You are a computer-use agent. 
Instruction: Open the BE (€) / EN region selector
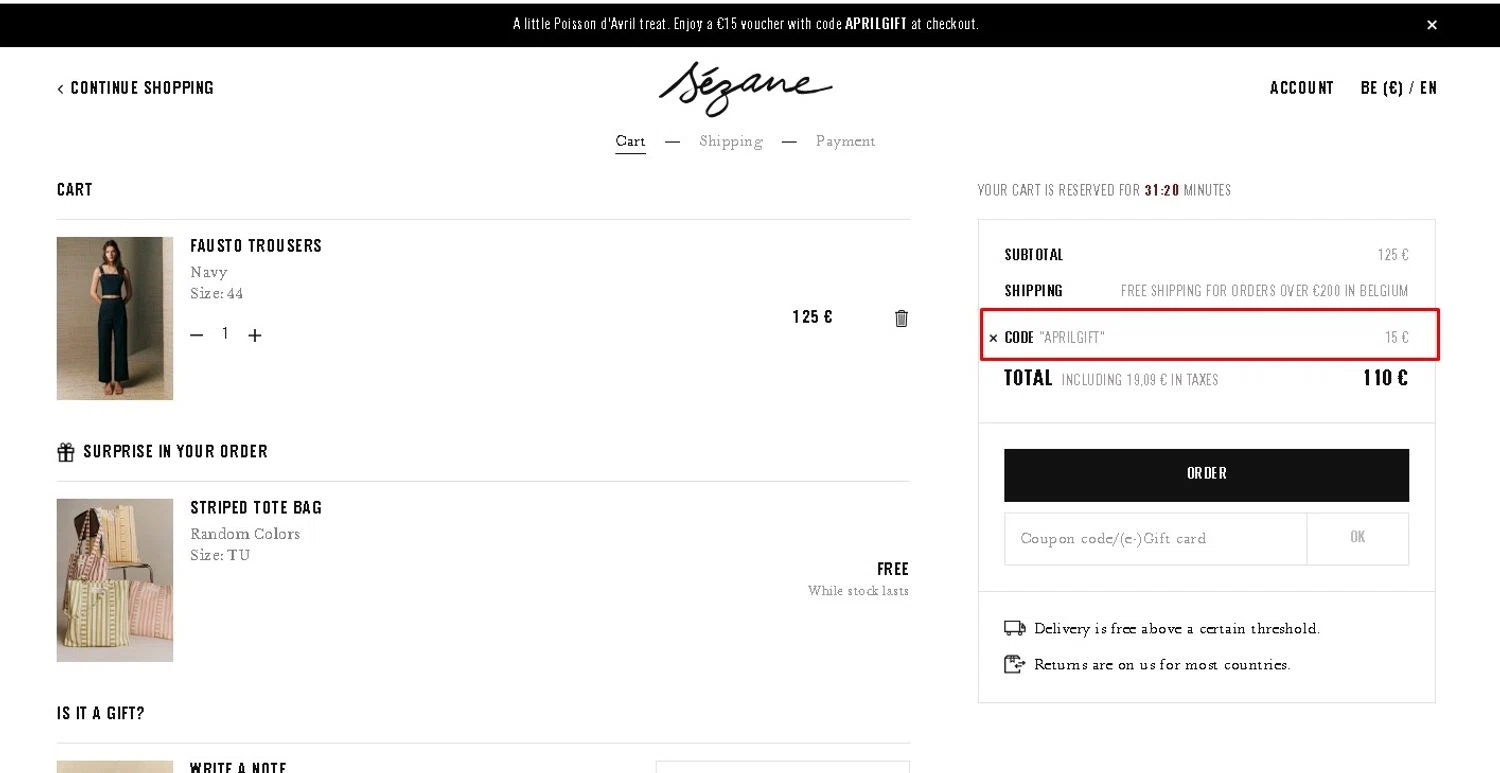(x=1399, y=88)
